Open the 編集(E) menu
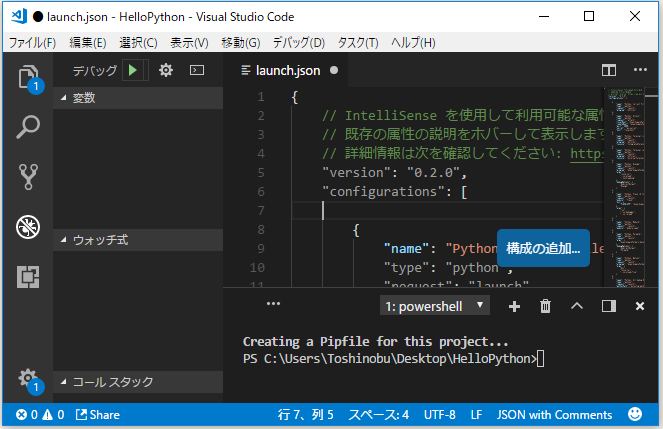Viewport: 663px width, 429px height. tap(88, 43)
